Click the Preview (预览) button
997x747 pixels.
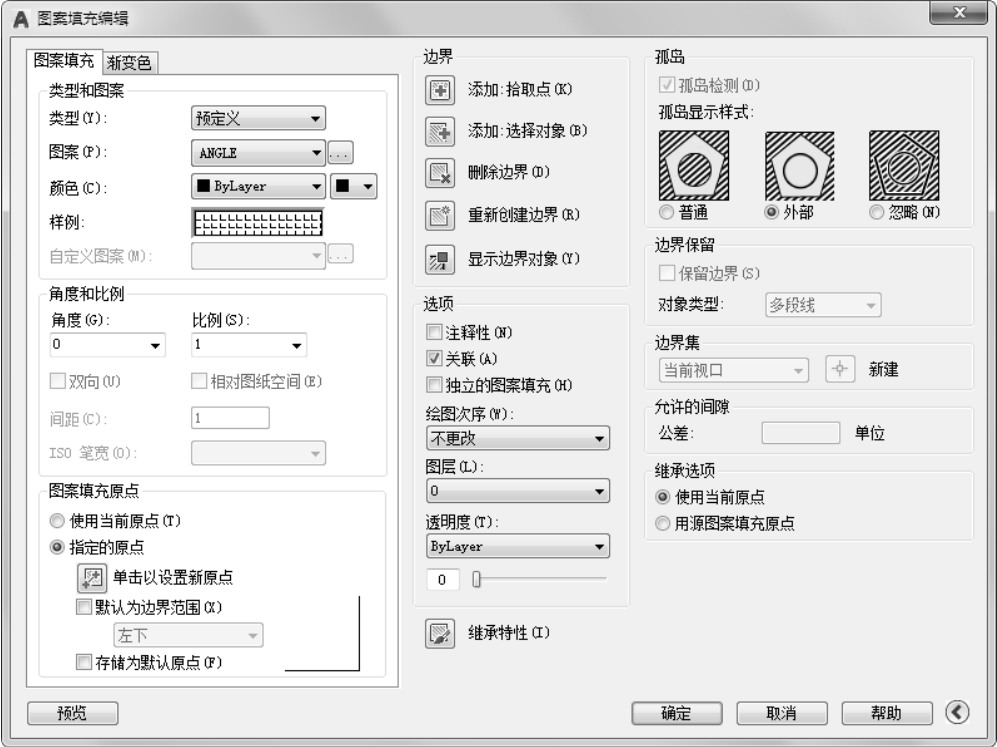(x=72, y=713)
